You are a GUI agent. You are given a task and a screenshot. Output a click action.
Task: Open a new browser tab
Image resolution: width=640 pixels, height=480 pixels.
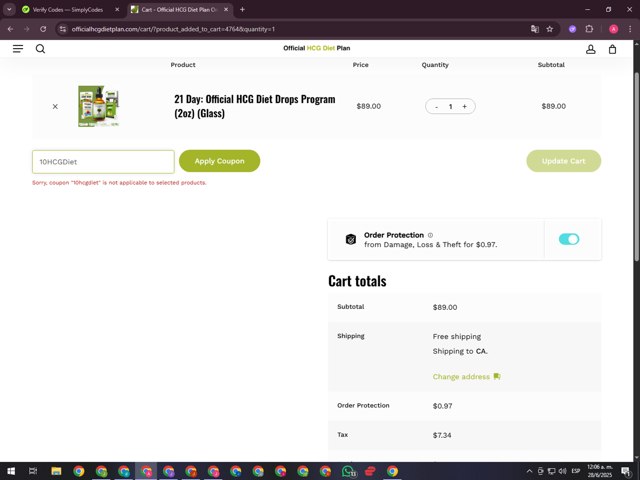coord(242,9)
